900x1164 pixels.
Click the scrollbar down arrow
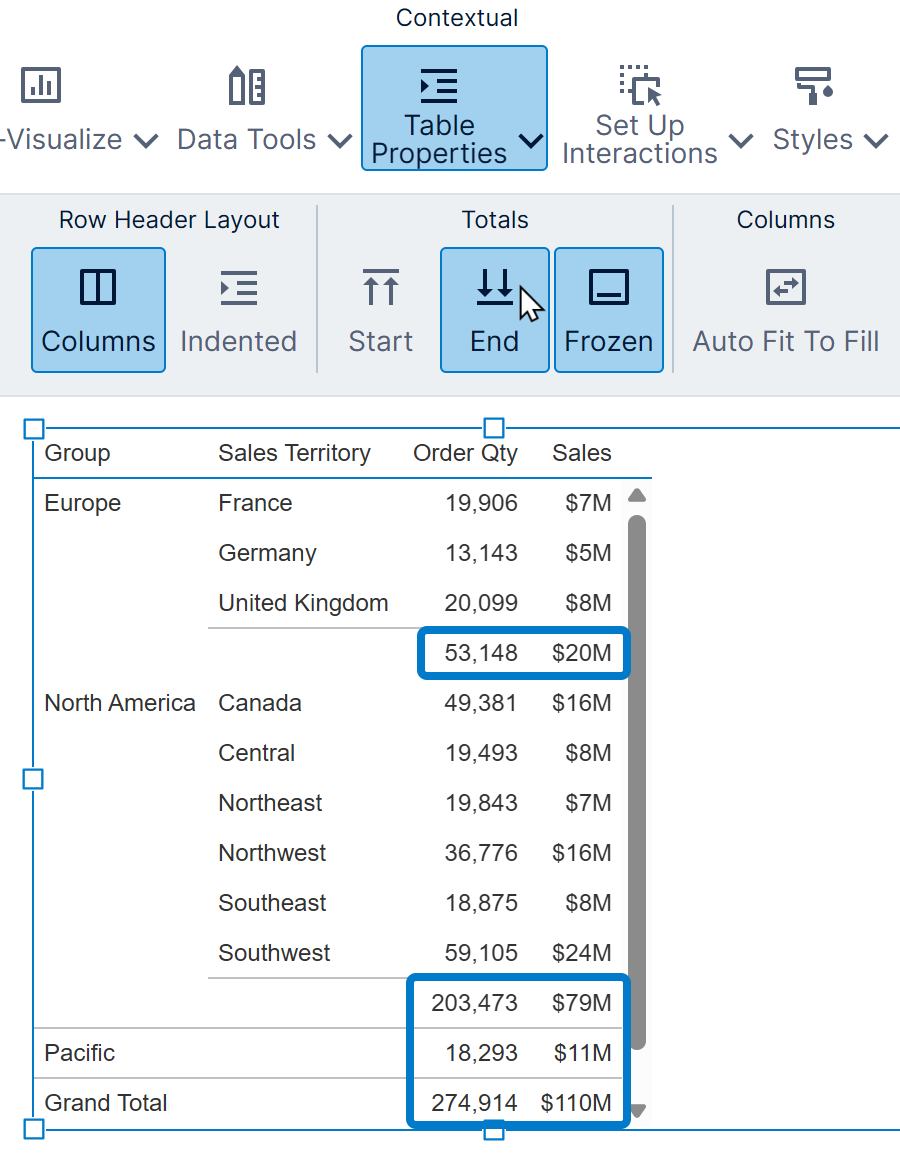click(x=637, y=1108)
